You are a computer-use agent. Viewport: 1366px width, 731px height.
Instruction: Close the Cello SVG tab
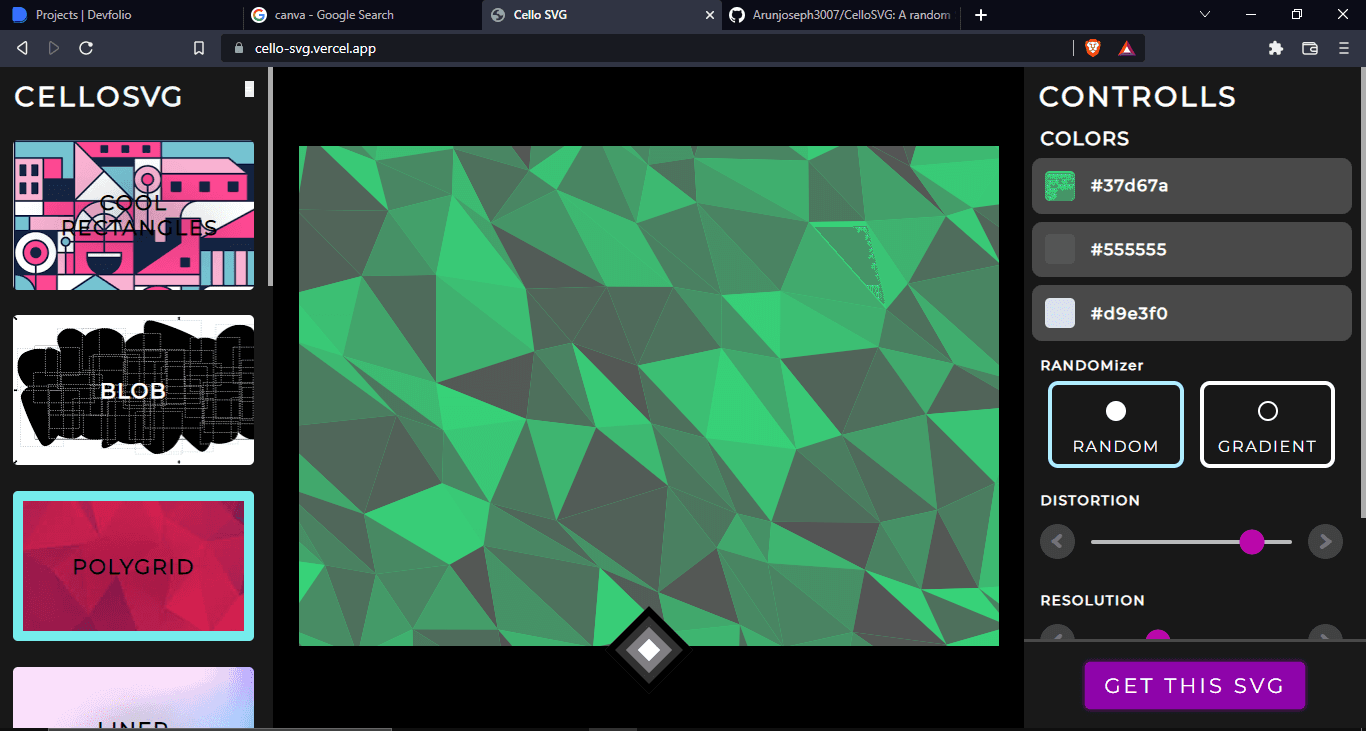pyautogui.click(x=710, y=15)
